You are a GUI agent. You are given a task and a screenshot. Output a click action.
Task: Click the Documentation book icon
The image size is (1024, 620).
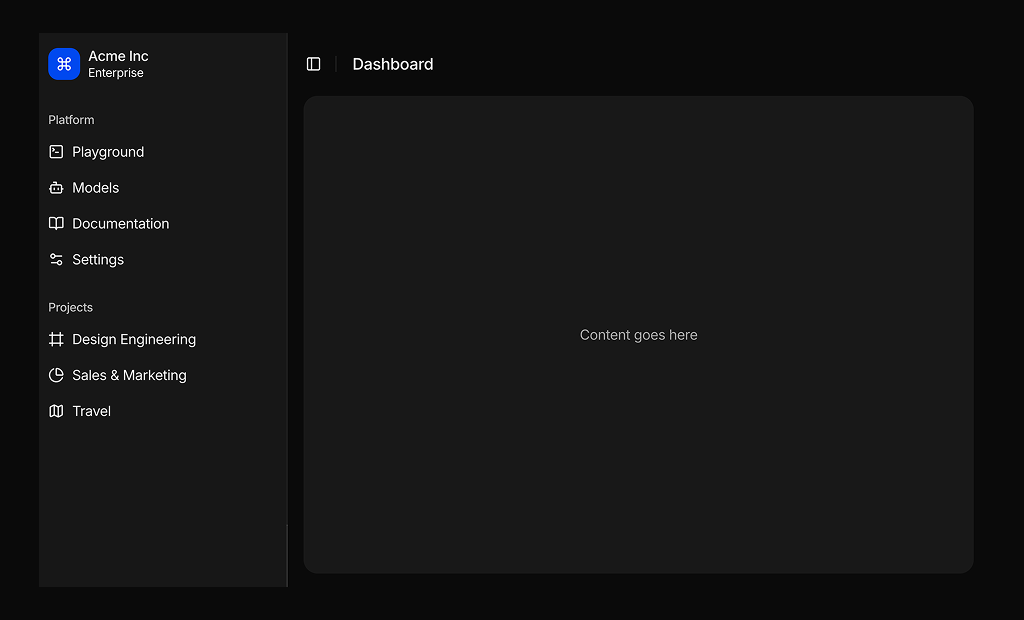coord(56,224)
